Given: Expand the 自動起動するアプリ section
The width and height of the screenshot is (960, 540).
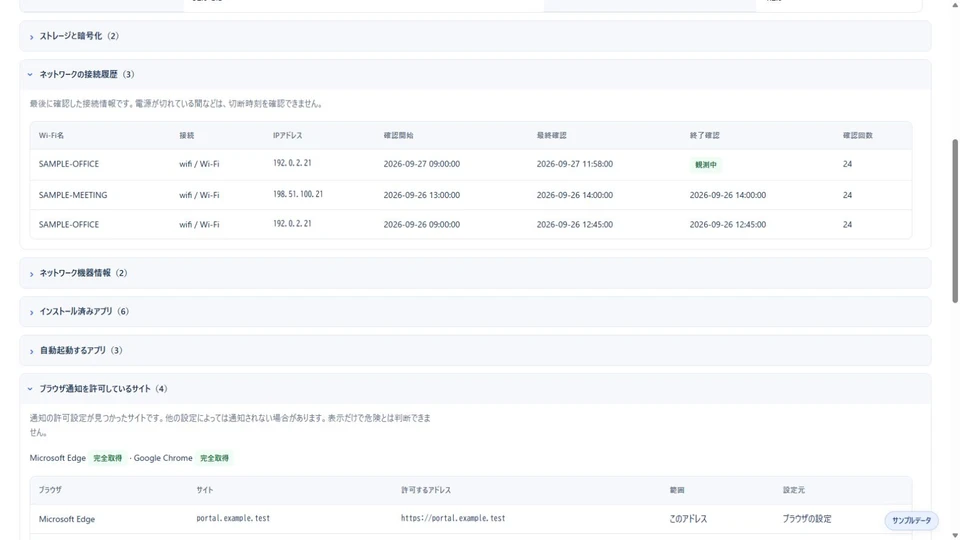Looking at the screenshot, I should pyautogui.click(x=475, y=351).
